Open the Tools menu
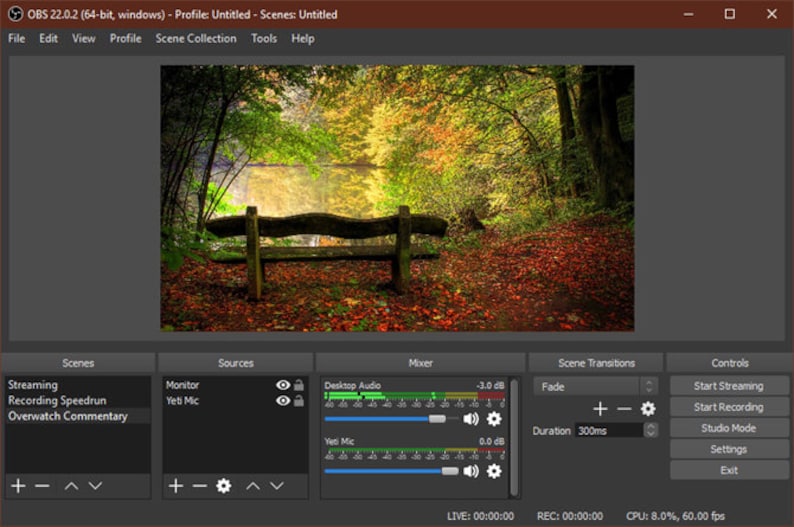This screenshot has width=794, height=527. point(264,38)
